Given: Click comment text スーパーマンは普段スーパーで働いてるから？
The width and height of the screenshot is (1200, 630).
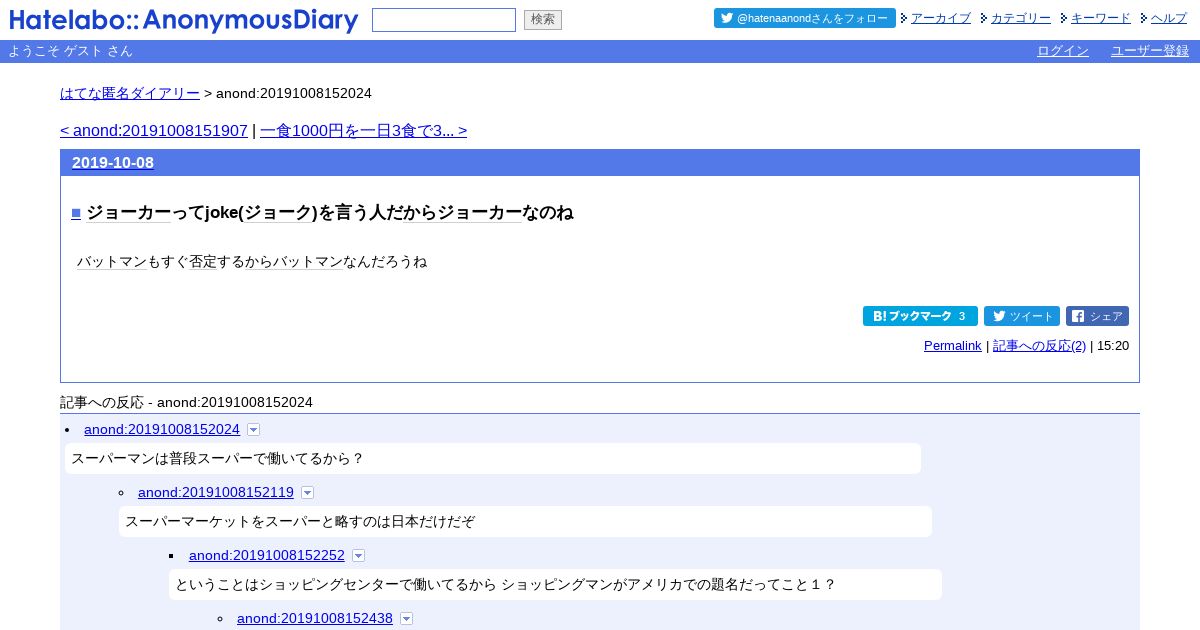Looking at the screenshot, I should pos(217,459).
